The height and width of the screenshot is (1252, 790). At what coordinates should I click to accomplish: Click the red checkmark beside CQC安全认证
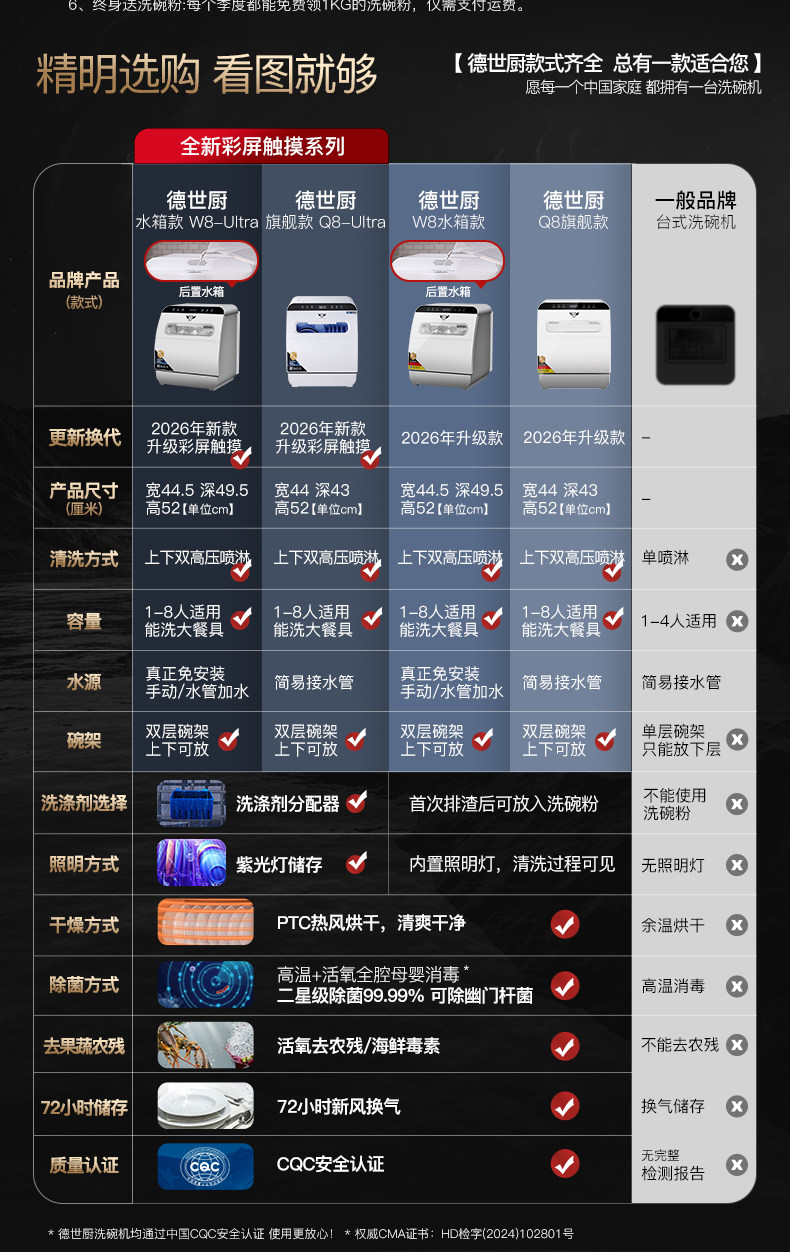pos(565,1164)
